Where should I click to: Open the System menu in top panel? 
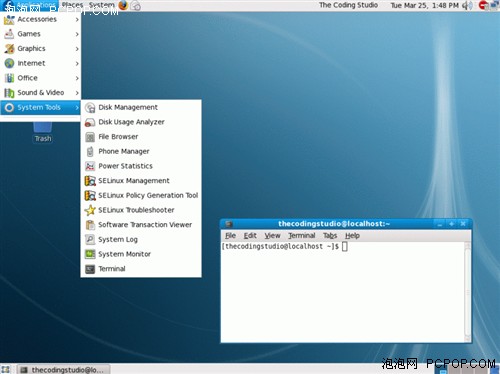click(102, 5)
